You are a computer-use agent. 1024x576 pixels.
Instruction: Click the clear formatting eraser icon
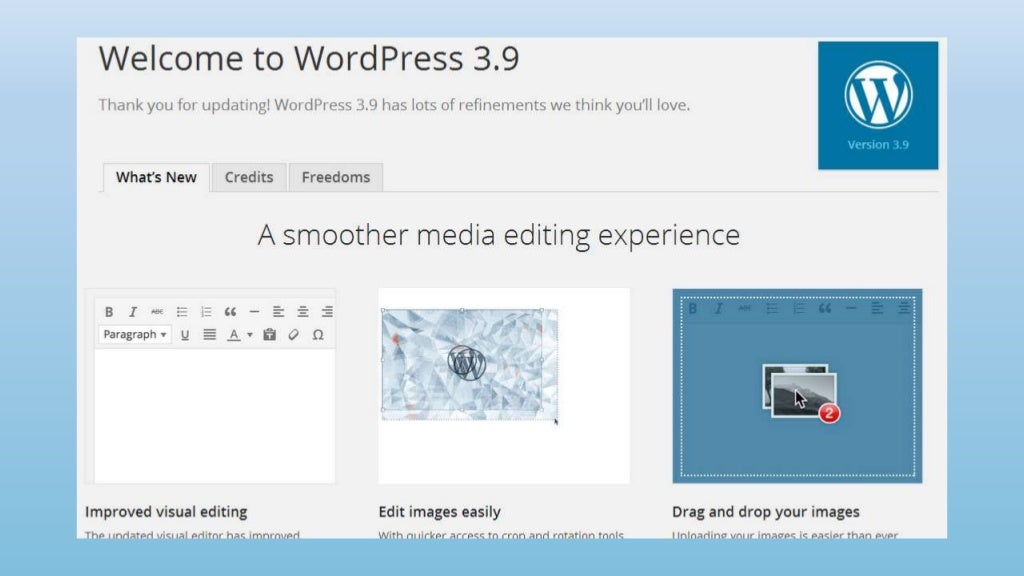[293, 334]
